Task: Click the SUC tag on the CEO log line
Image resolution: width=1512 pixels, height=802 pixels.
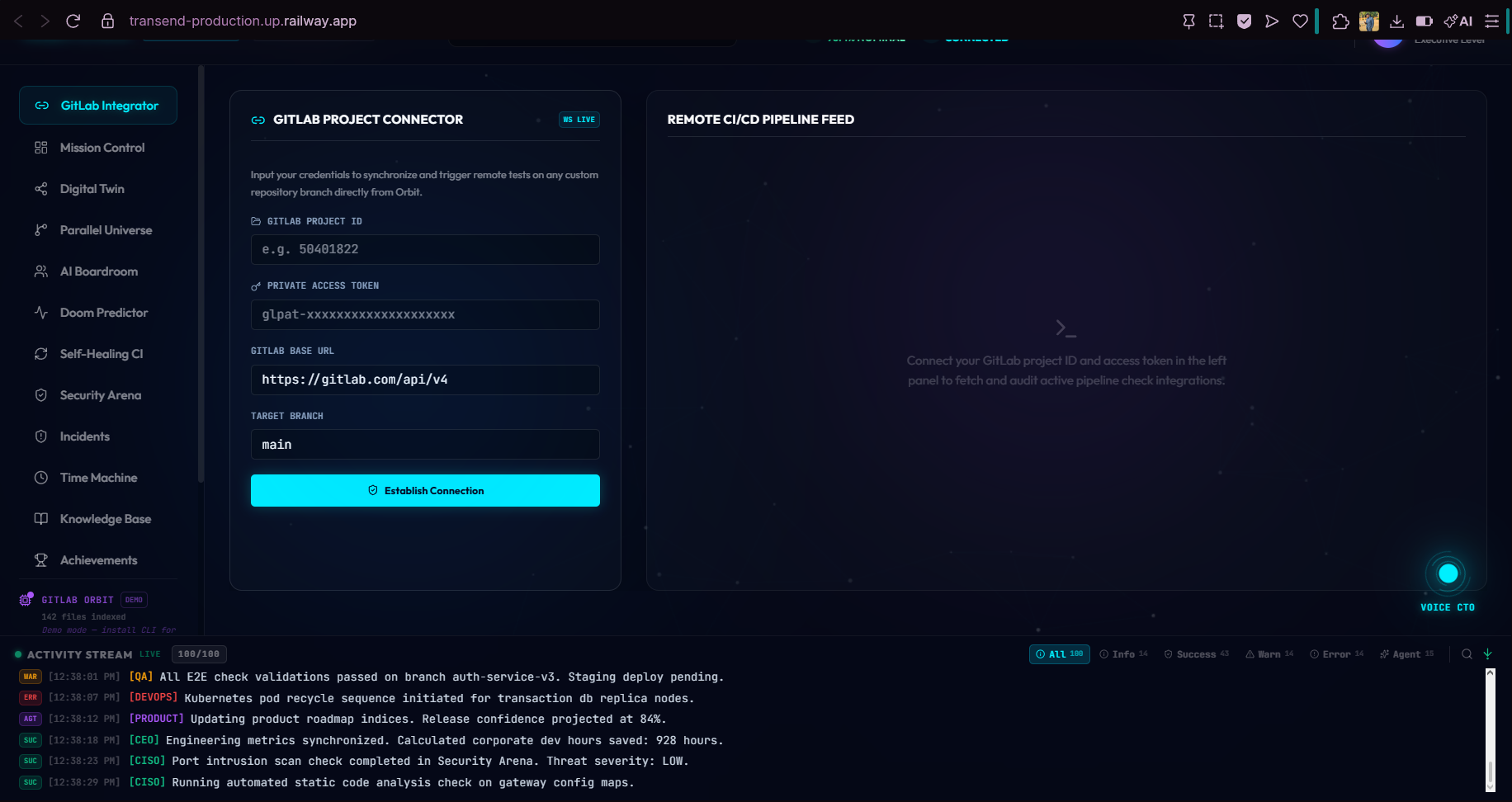Action: [x=31, y=740]
